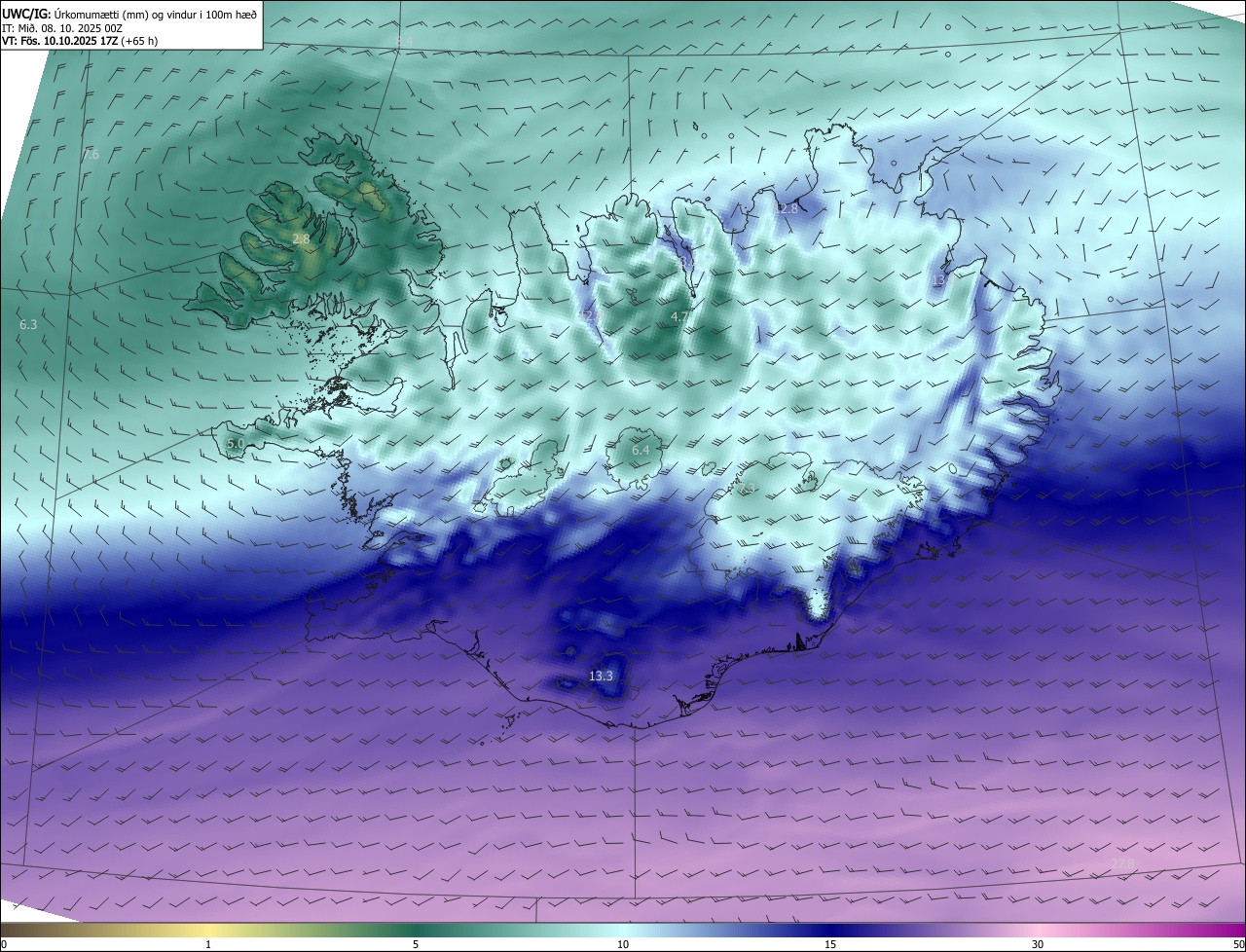The width and height of the screenshot is (1246, 952).
Task: Click the '4.7' value label on the map
Action: [679, 317]
